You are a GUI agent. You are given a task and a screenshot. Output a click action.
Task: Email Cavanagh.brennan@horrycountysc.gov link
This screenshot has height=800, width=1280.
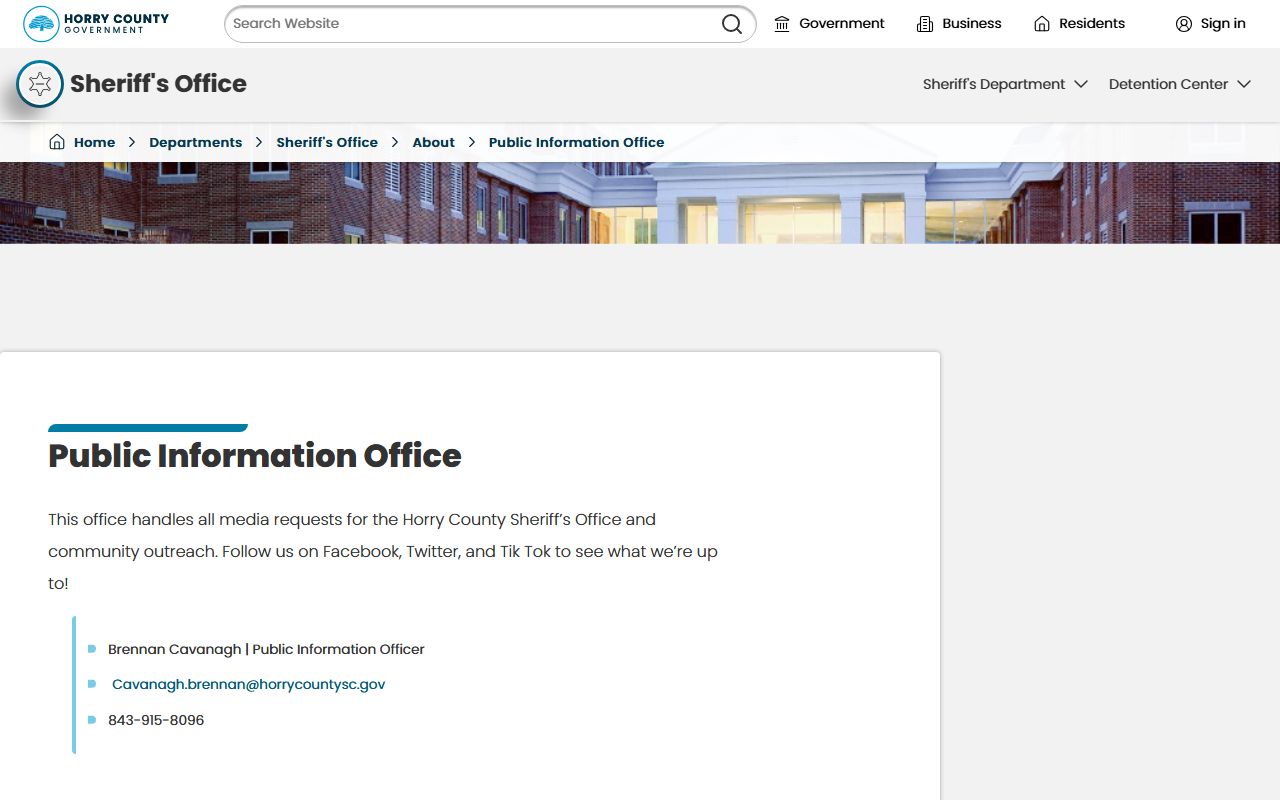pos(248,685)
